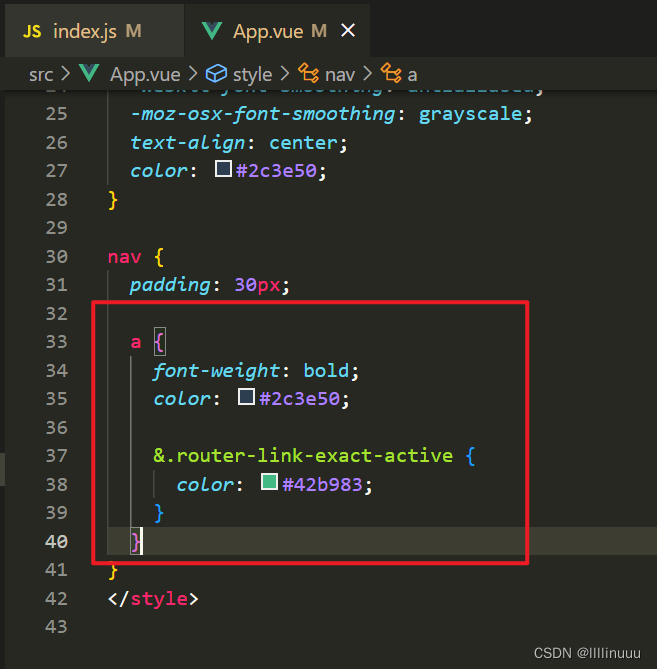The width and height of the screenshot is (657, 669).
Task: Click the JS file icon on index.js tab
Action: [32, 32]
